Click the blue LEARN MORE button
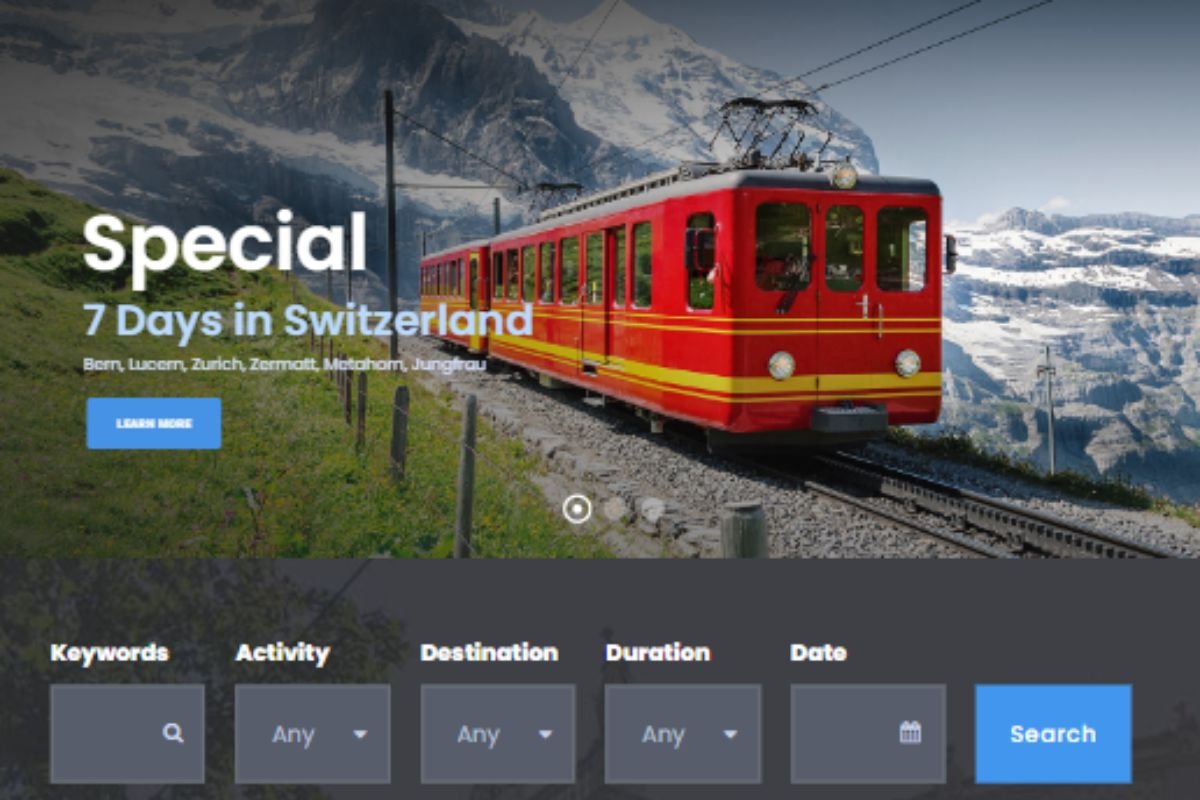The image size is (1200, 800). tap(154, 423)
